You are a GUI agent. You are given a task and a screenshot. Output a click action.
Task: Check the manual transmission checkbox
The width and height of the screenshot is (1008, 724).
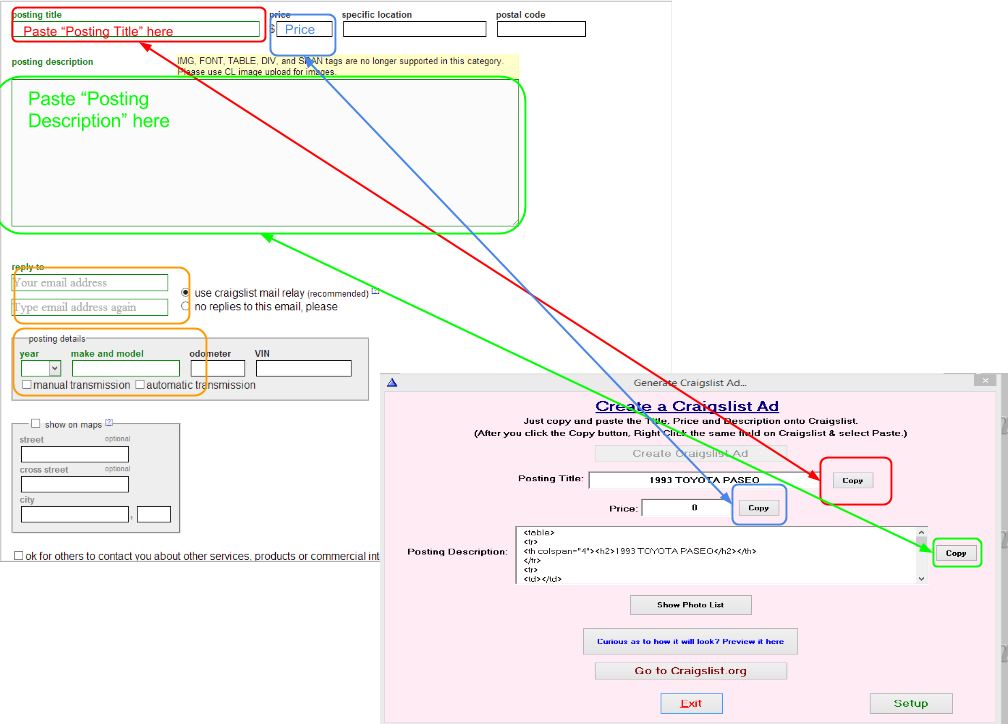[x=27, y=385]
